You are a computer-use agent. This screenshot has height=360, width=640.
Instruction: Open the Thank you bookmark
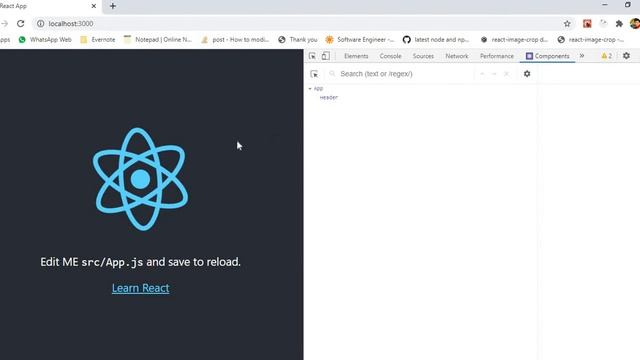[x=298, y=40]
